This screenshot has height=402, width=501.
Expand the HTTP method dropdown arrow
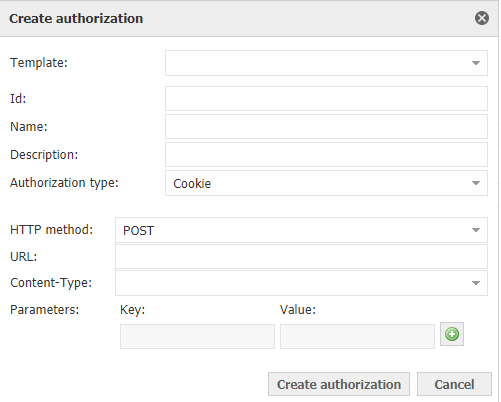tap(476, 230)
